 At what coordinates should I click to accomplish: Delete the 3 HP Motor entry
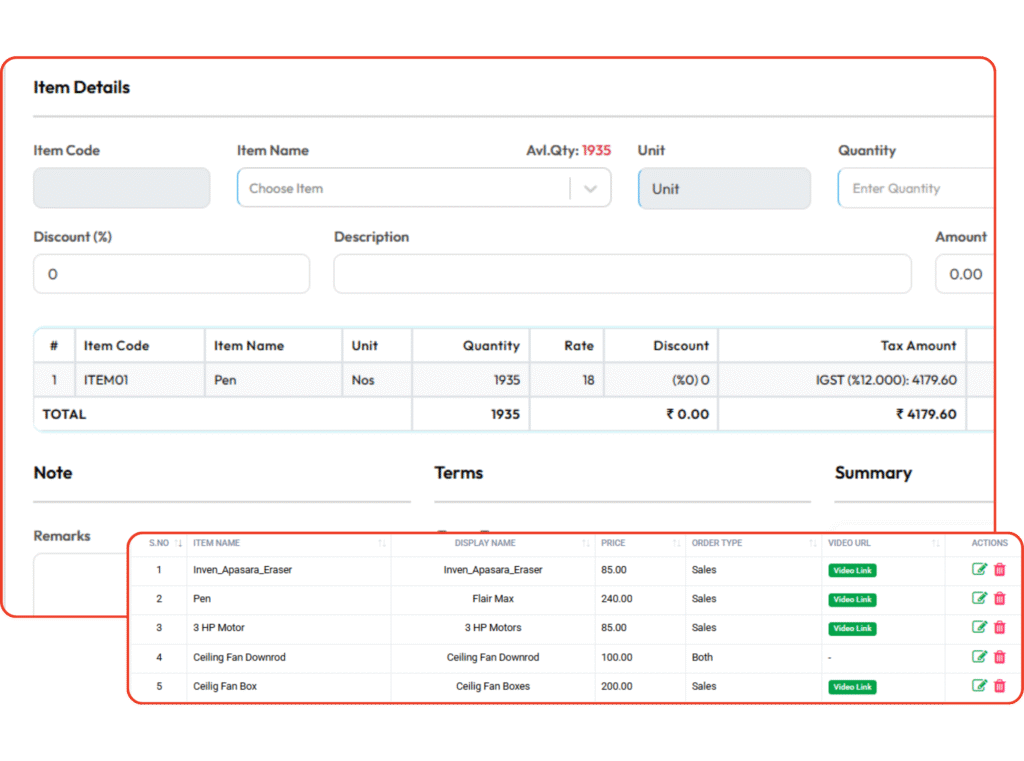click(x=1000, y=628)
